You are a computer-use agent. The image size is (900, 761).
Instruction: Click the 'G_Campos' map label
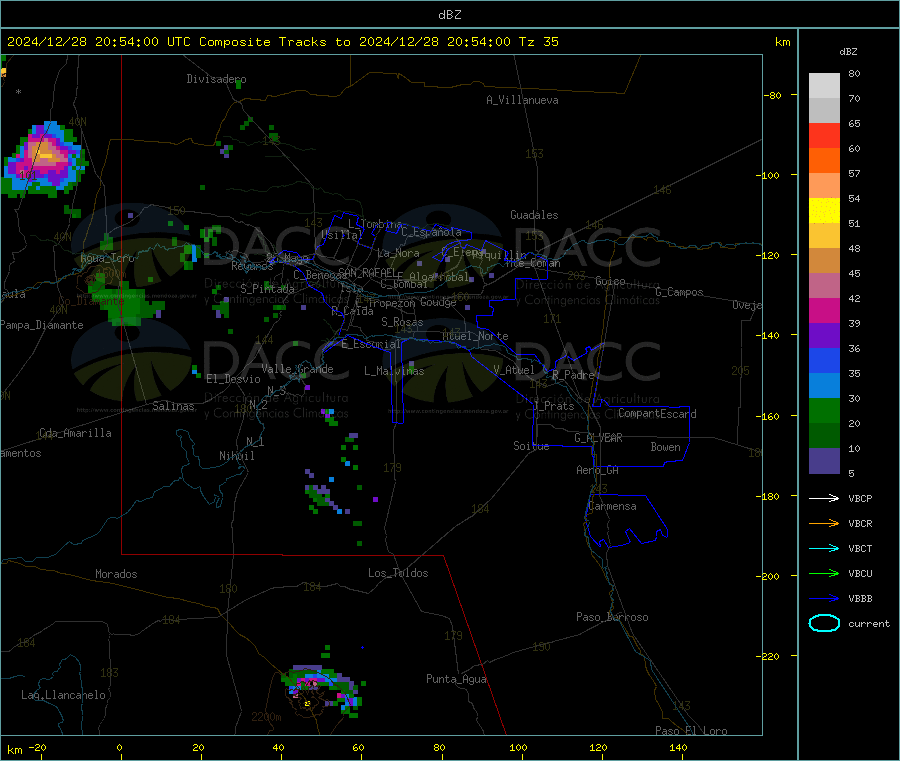[x=680, y=292]
